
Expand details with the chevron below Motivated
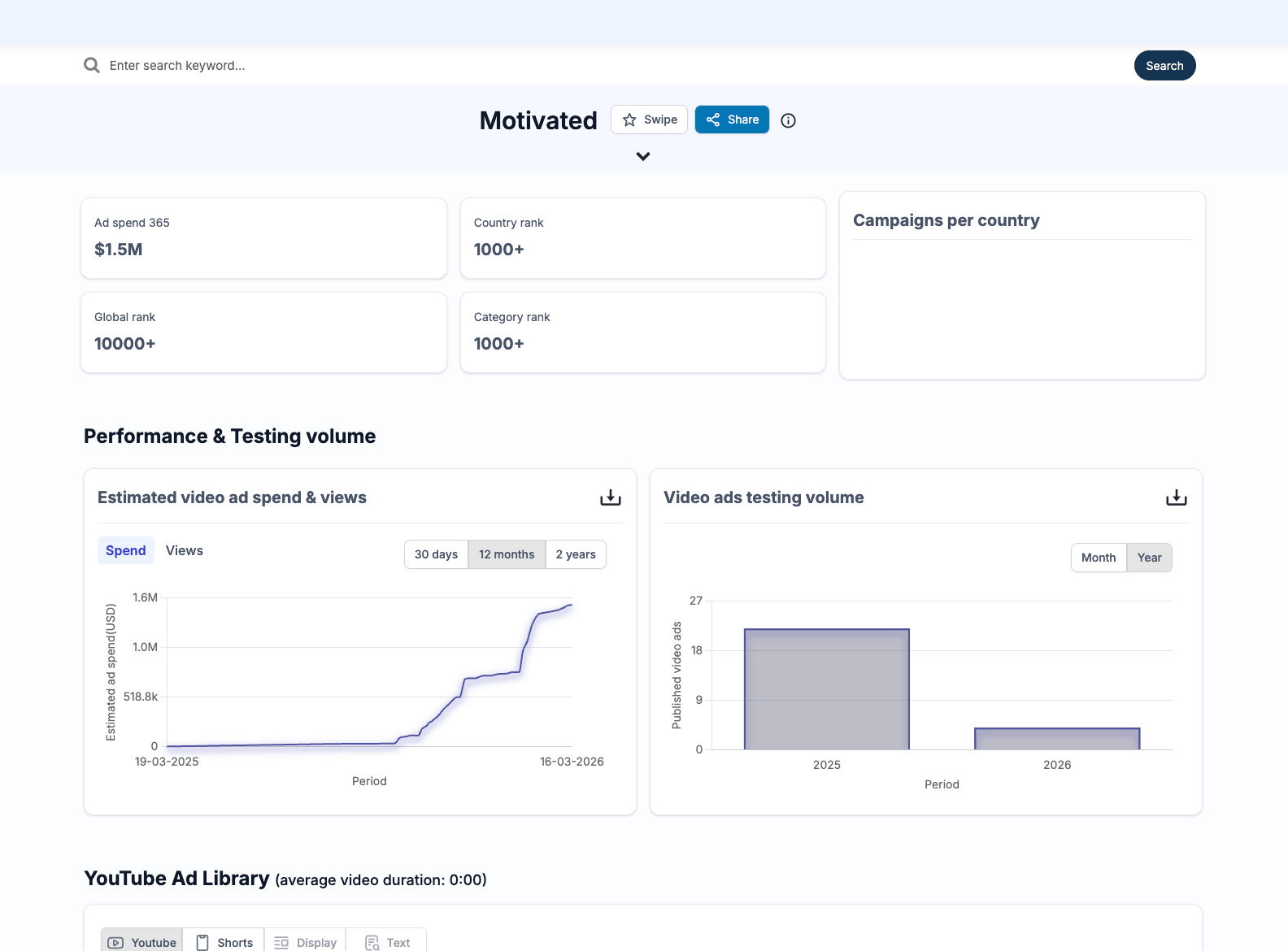tap(643, 156)
